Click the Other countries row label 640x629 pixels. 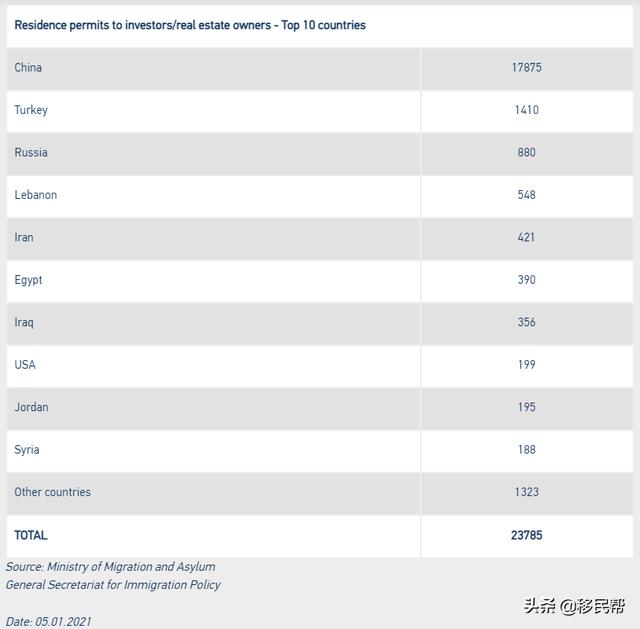point(52,492)
